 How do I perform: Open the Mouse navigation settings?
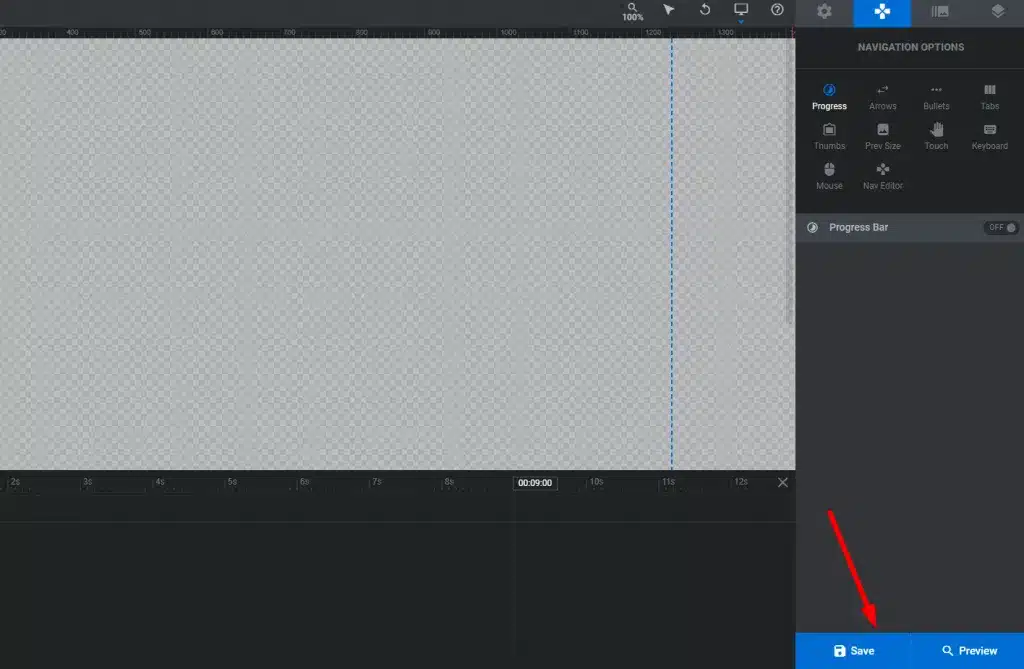coord(829,176)
